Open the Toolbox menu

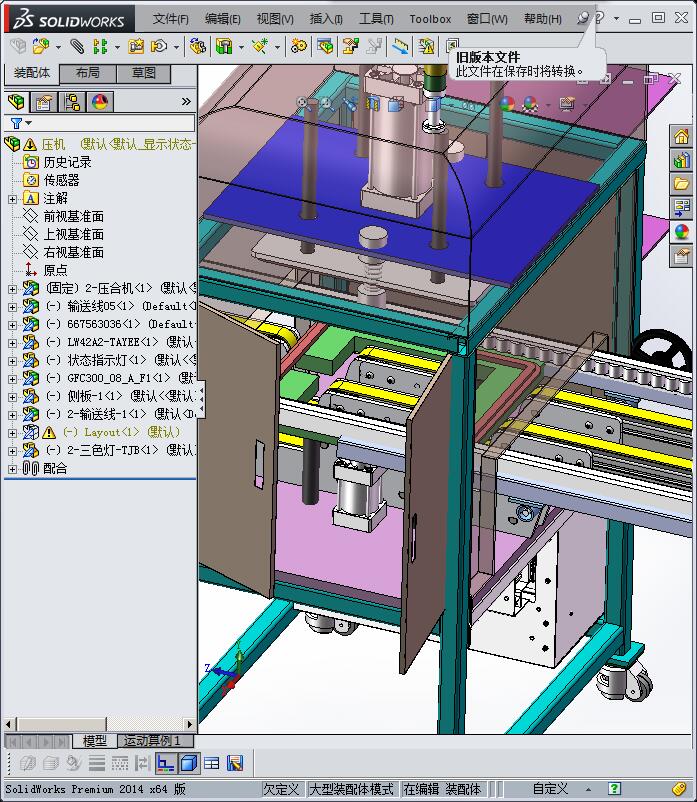tap(430, 19)
